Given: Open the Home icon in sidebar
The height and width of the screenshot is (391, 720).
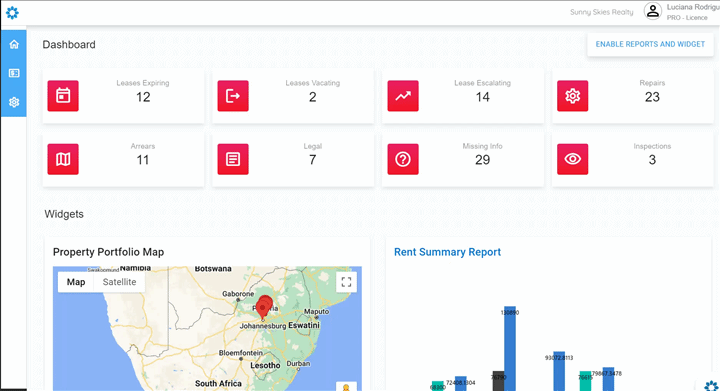Looking at the screenshot, I should tap(14, 44).
